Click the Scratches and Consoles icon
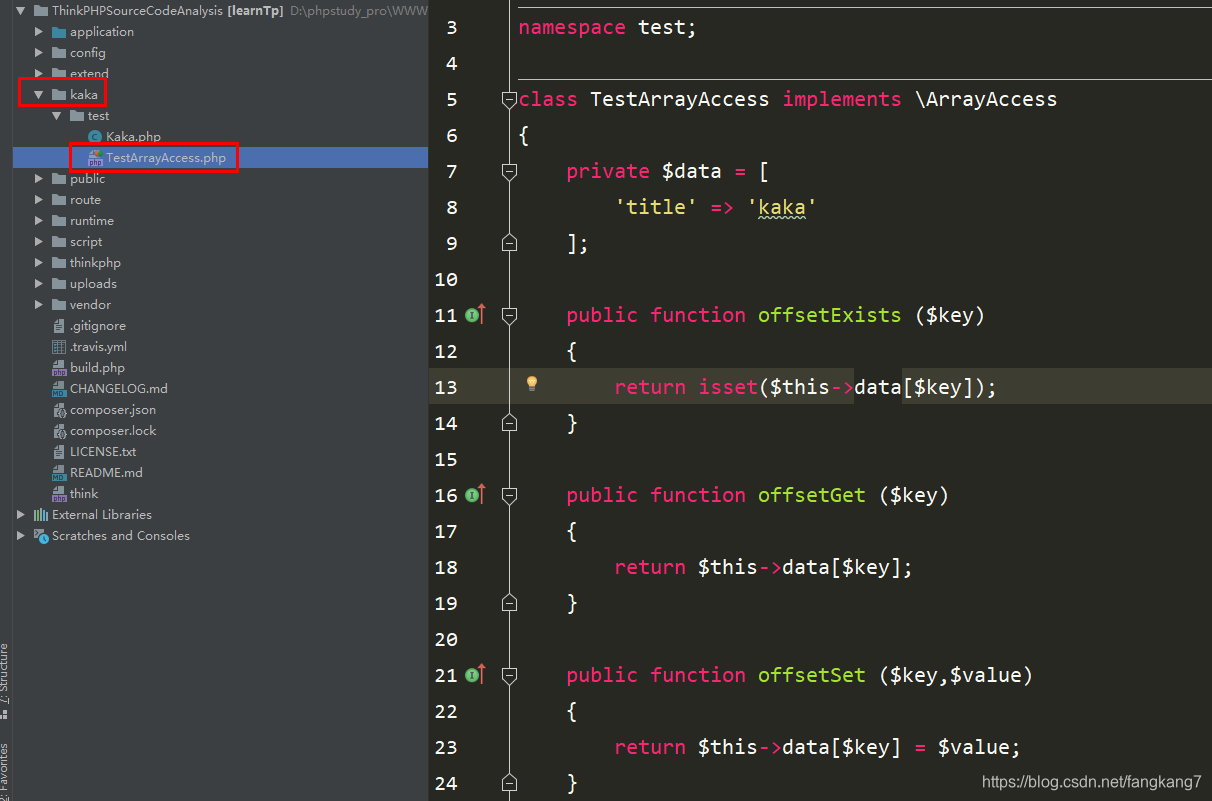This screenshot has height=801, width=1212. tap(41, 536)
